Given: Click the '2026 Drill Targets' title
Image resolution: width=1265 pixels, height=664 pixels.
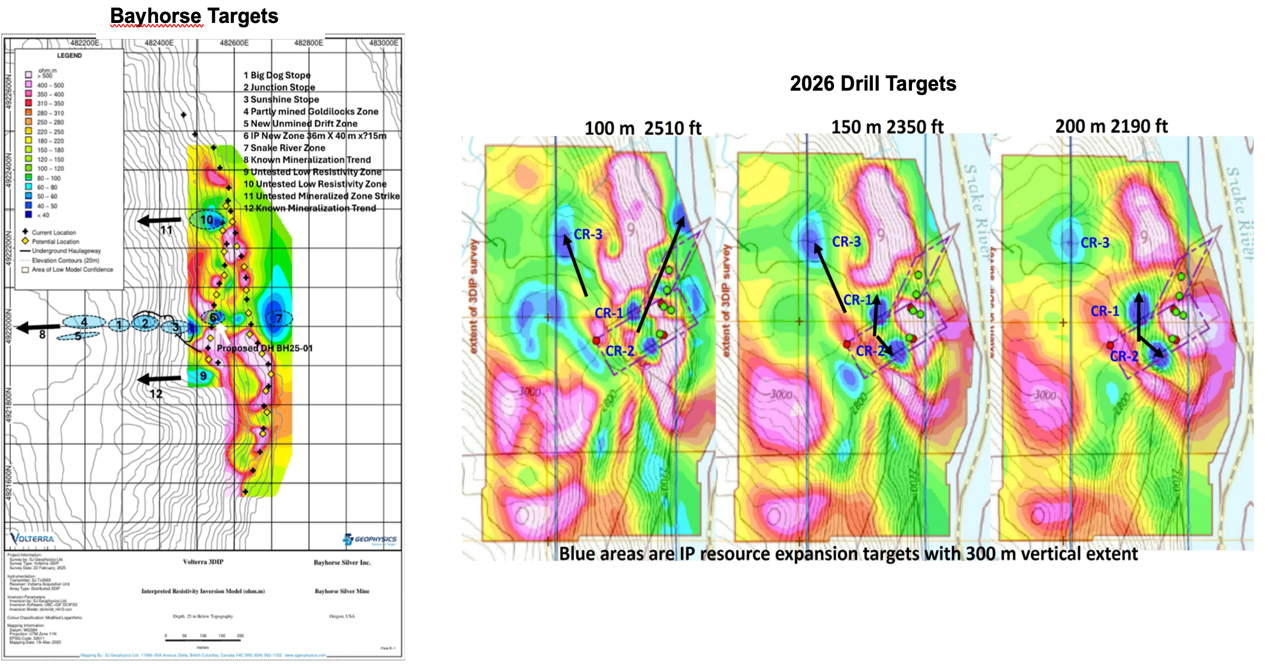Looking at the screenshot, I should pyautogui.click(x=872, y=84).
